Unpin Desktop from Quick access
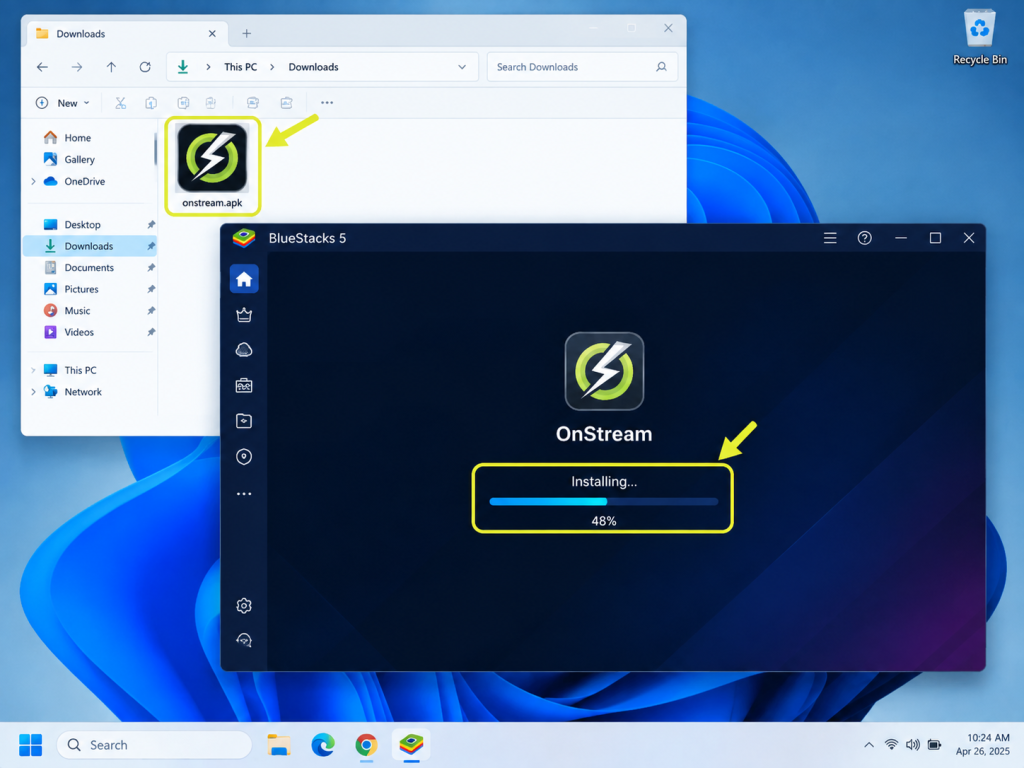Viewport: 1024px width, 768px height. click(151, 225)
